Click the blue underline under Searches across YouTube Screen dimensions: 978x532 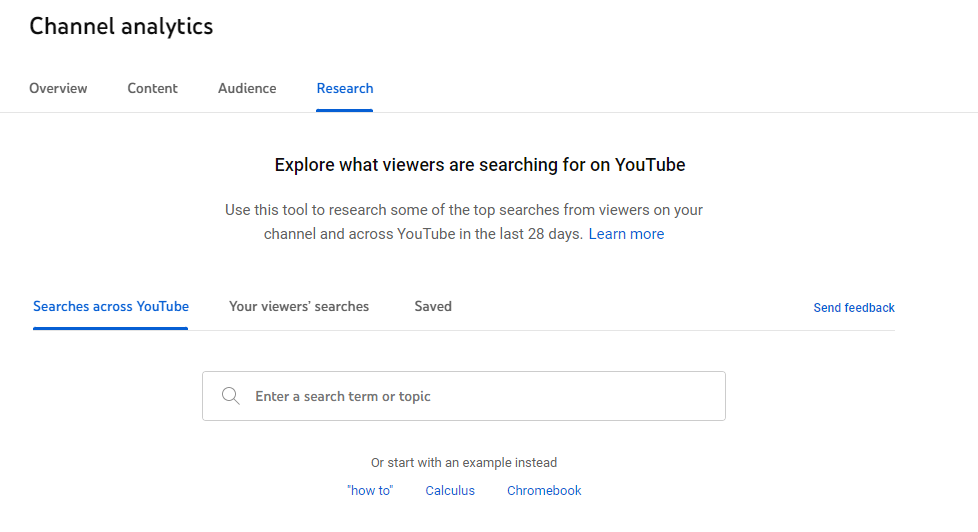point(110,328)
